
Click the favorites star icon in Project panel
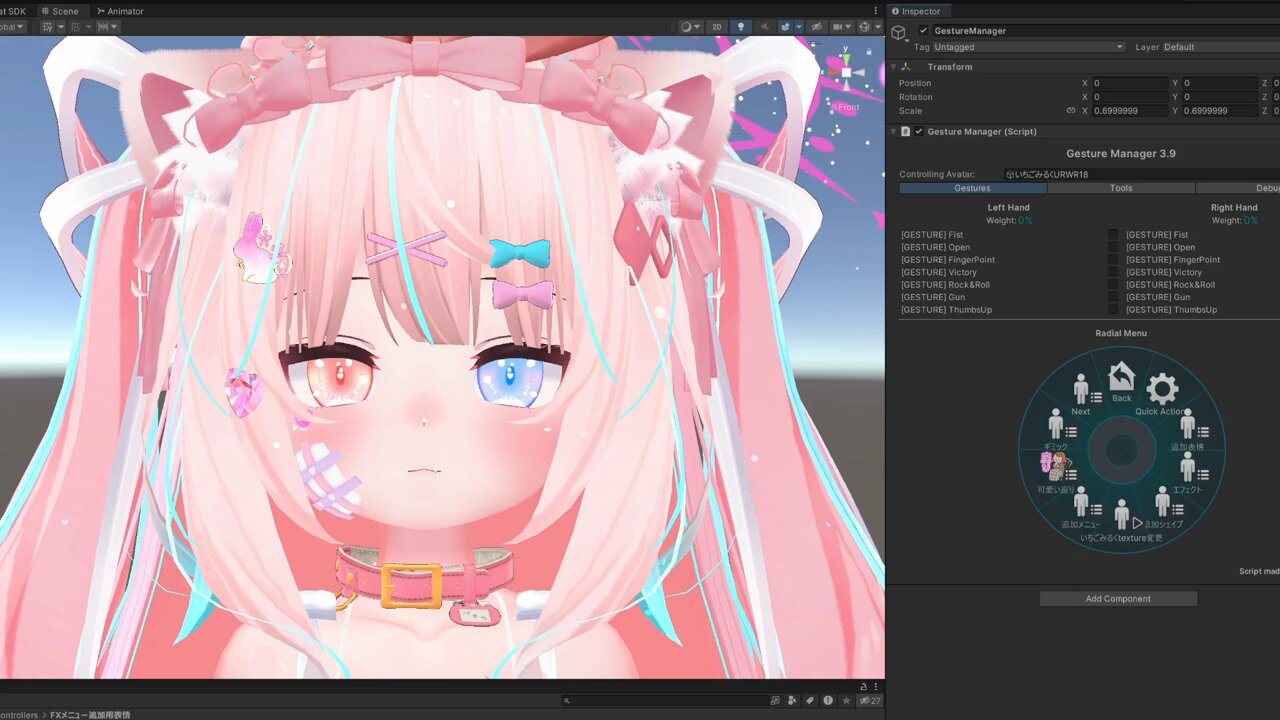point(846,700)
